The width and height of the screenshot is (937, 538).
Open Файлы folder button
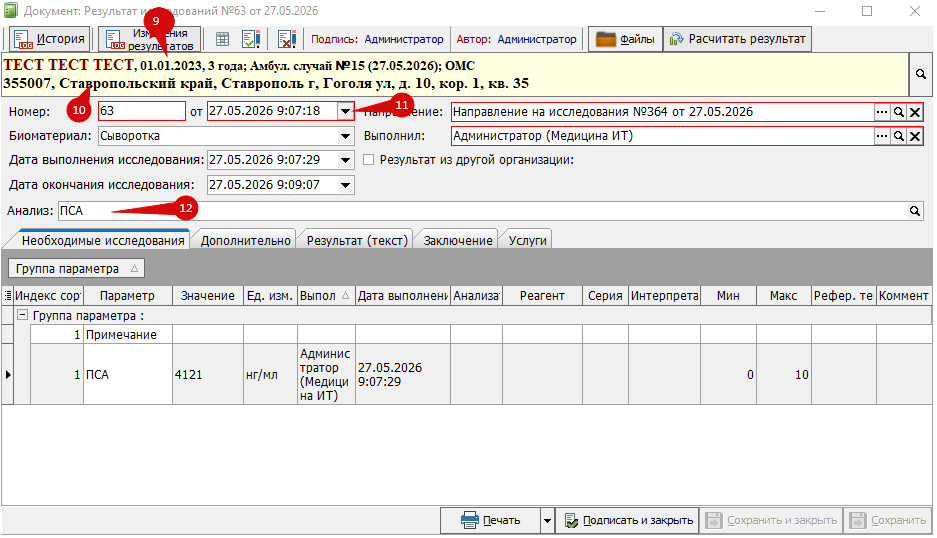pos(626,39)
